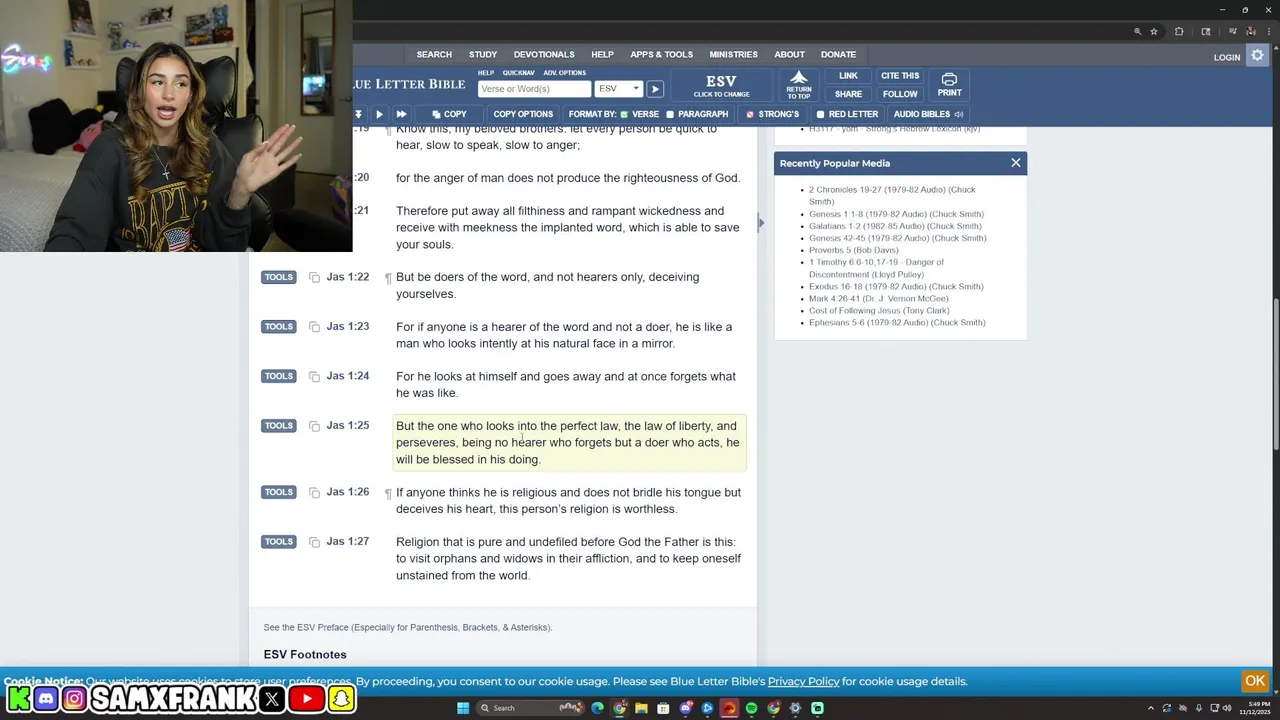Open the ESV translation dropdown
Image resolution: width=1280 pixels, height=720 pixels.
tap(618, 89)
